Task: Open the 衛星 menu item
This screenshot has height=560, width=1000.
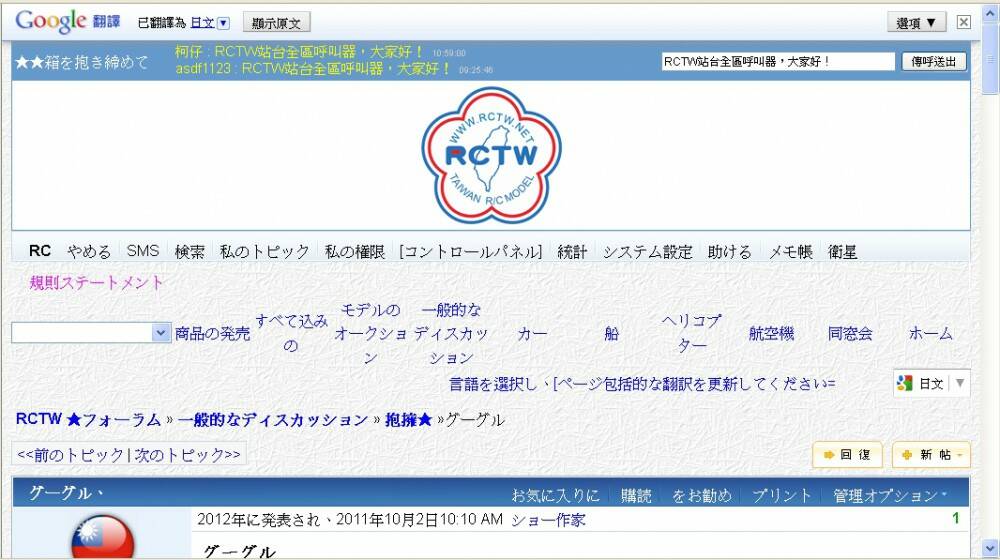Action: 842,252
